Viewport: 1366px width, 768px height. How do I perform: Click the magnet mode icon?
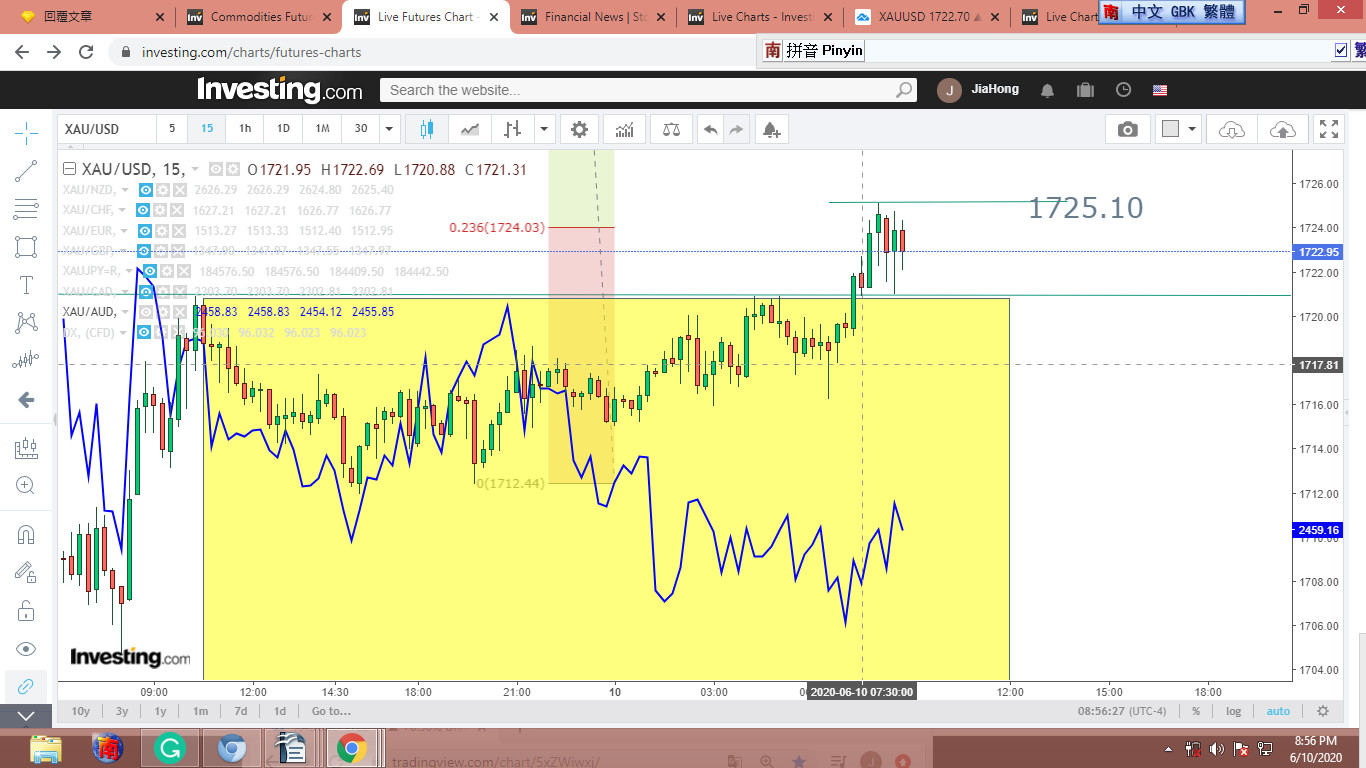coord(26,534)
